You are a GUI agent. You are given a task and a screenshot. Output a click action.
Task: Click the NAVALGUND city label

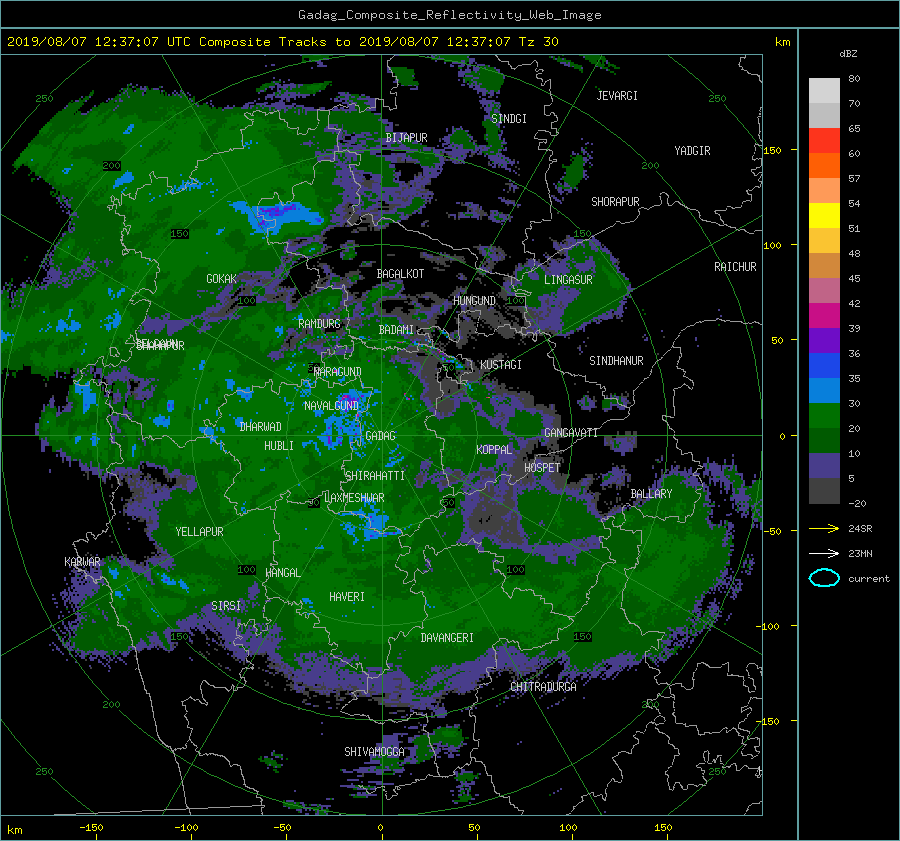coord(331,406)
